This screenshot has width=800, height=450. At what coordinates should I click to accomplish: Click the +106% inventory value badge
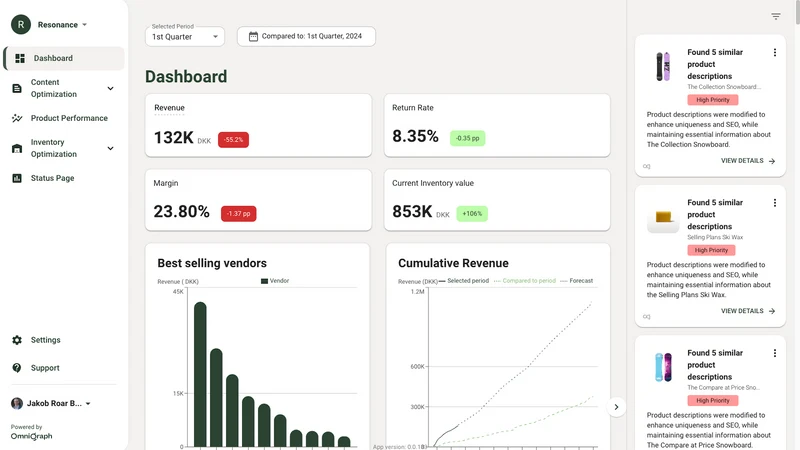472,213
